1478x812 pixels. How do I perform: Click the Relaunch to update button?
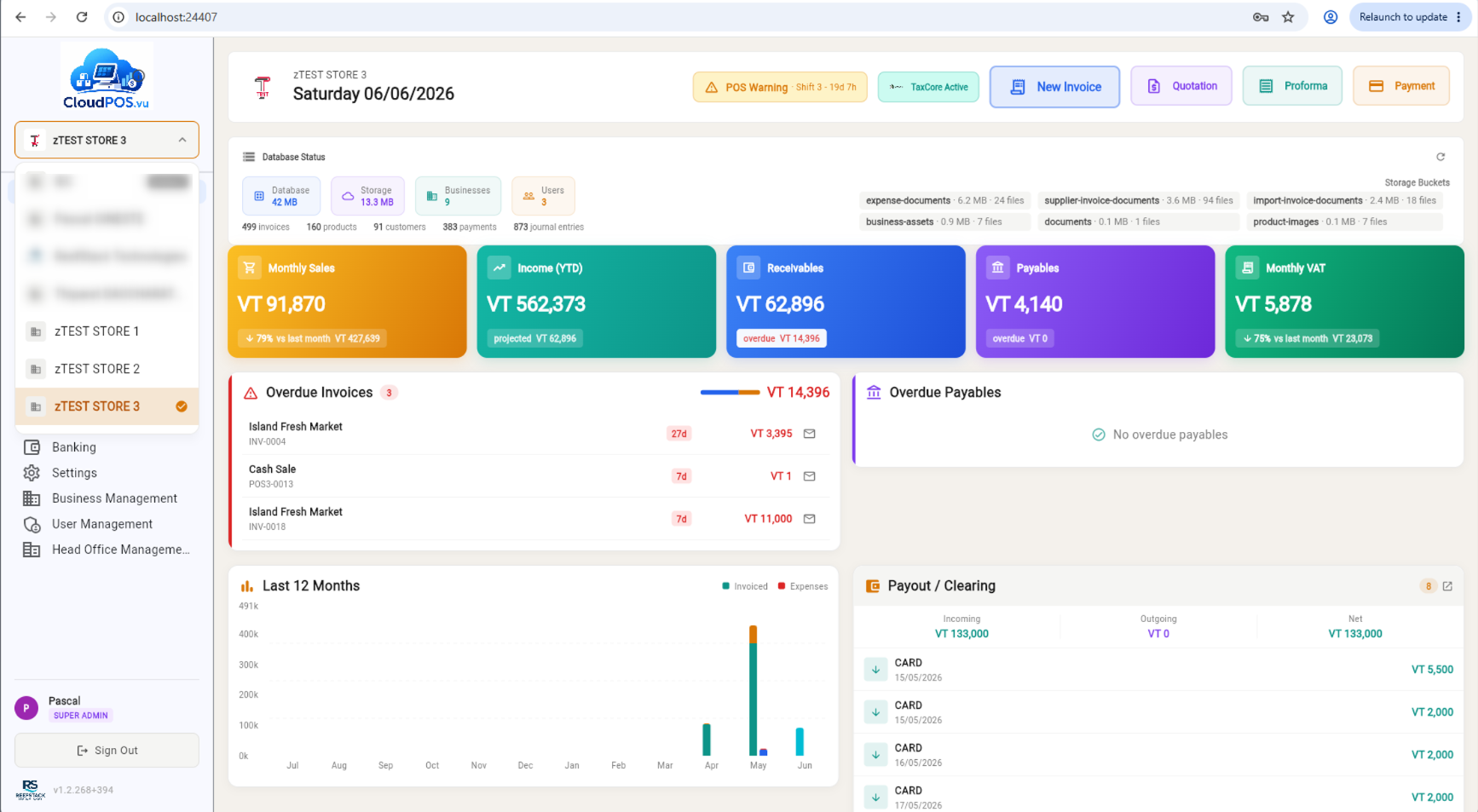(1410, 17)
